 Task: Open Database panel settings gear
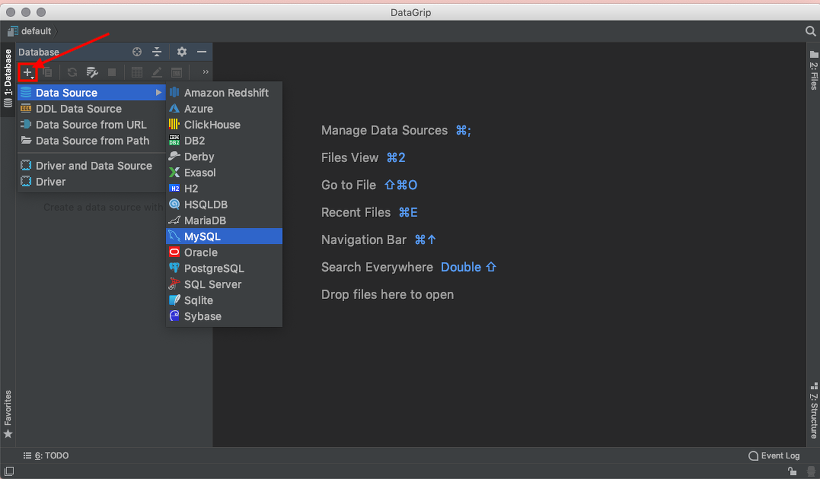181,52
